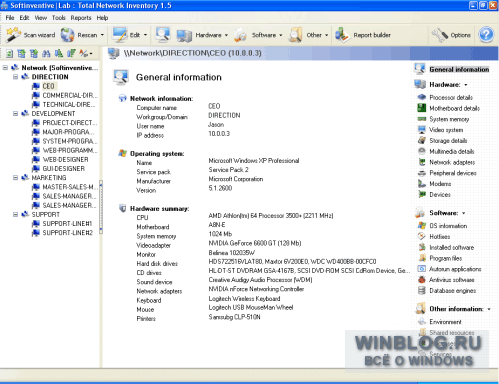
Task: Click the Network adapters icon
Action: pyautogui.click(x=422, y=162)
